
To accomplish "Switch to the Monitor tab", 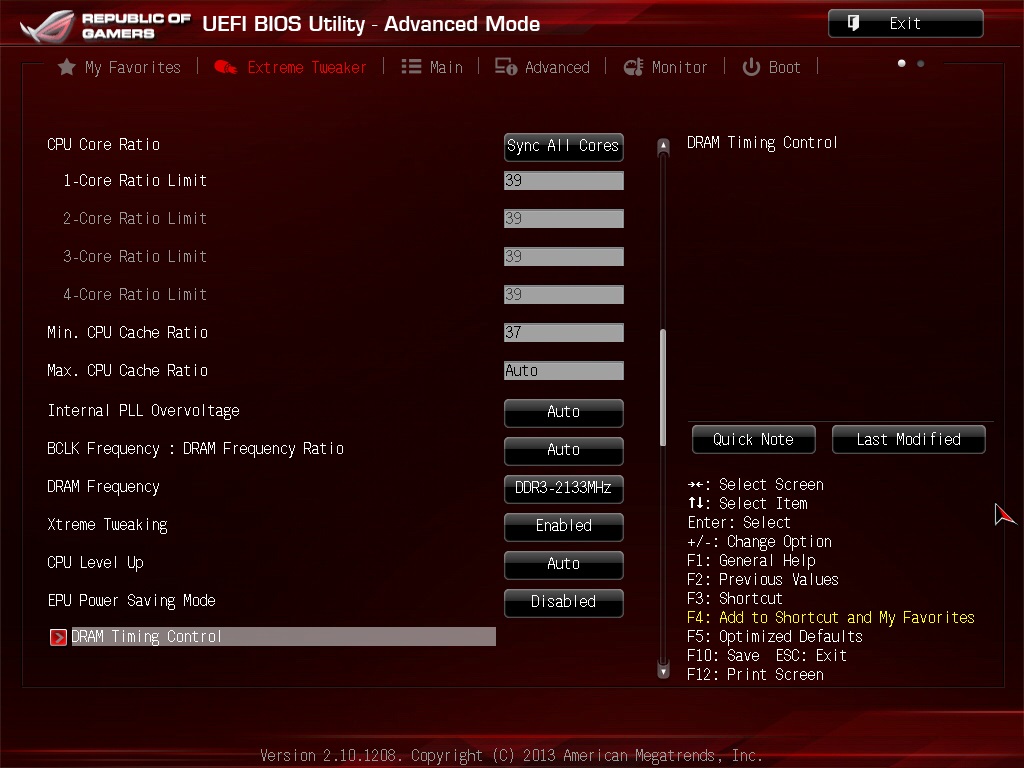I will [665, 67].
